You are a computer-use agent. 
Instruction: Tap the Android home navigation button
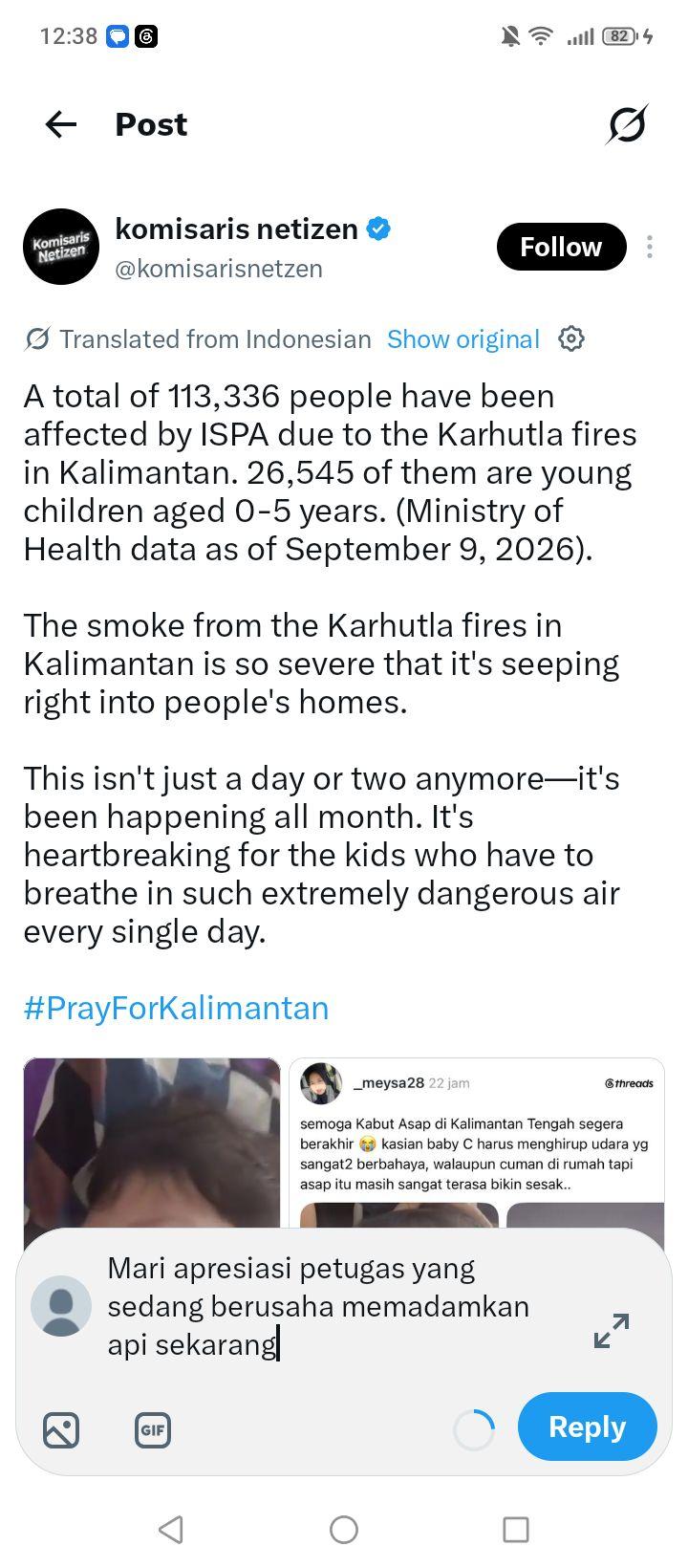(344, 1530)
